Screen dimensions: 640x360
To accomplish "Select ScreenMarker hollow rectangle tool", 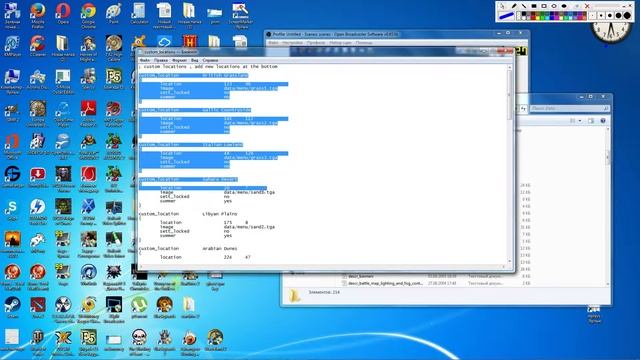I will point(544,6).
